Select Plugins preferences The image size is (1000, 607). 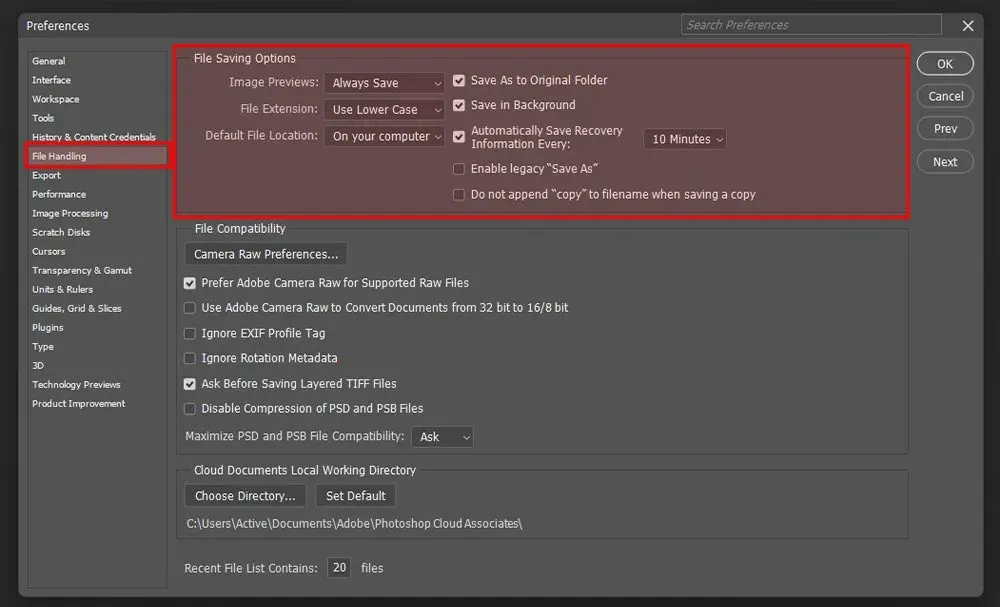pyautogui.click(x=48, y=328)
